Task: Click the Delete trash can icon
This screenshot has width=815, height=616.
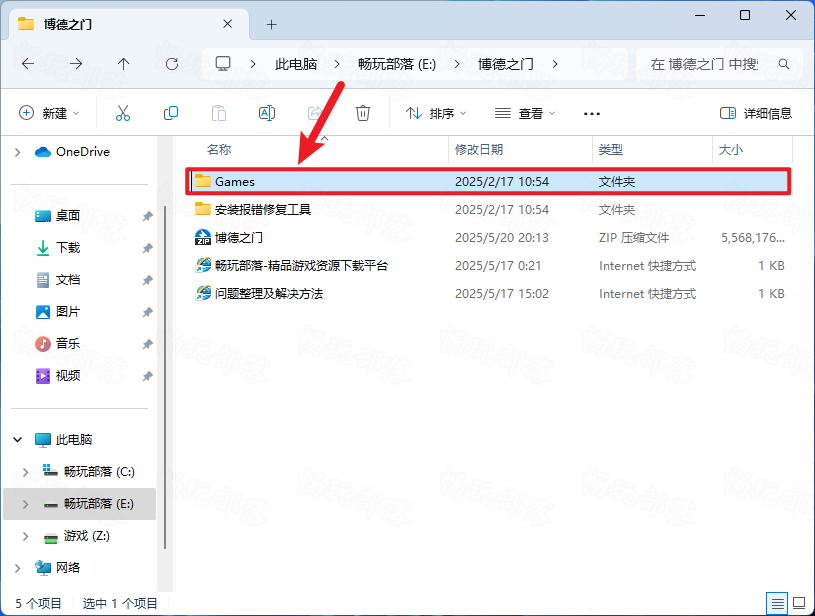Action: 363,113
